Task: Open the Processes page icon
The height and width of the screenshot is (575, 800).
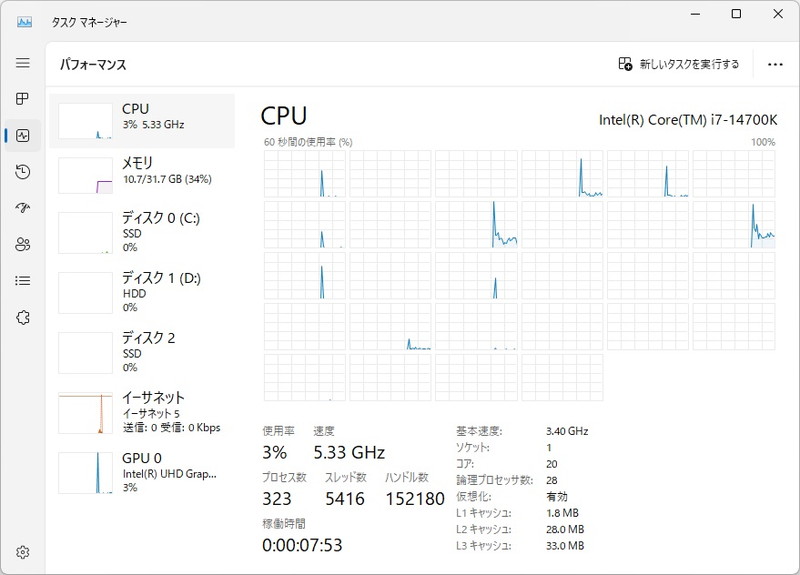Action: pyautogui.click(x=23, y=99)
